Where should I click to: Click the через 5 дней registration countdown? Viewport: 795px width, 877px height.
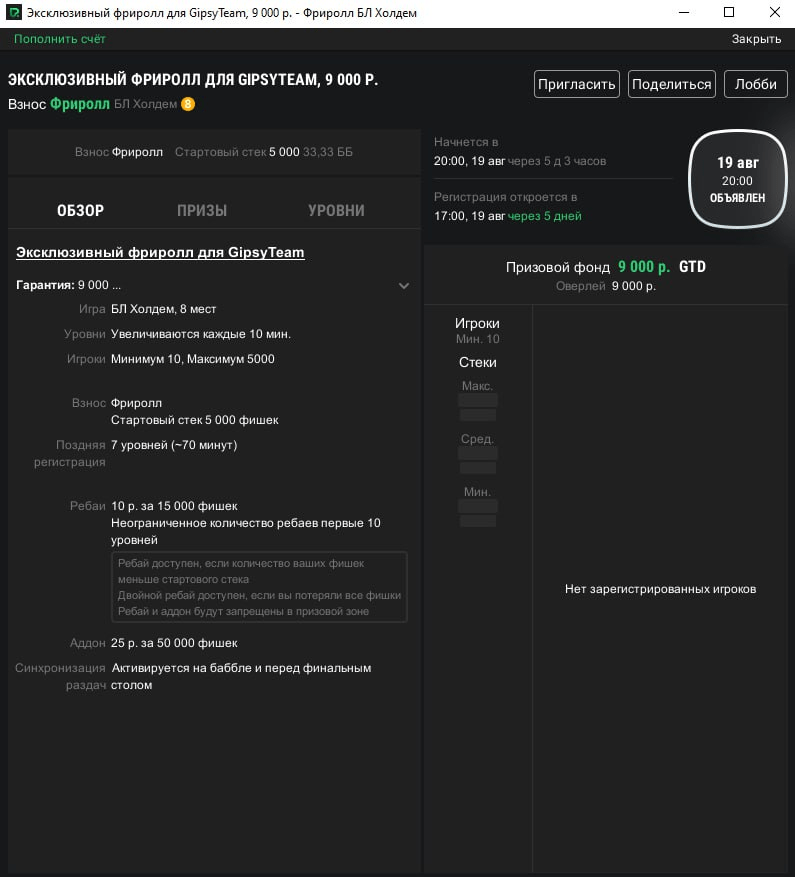(545, 216)
